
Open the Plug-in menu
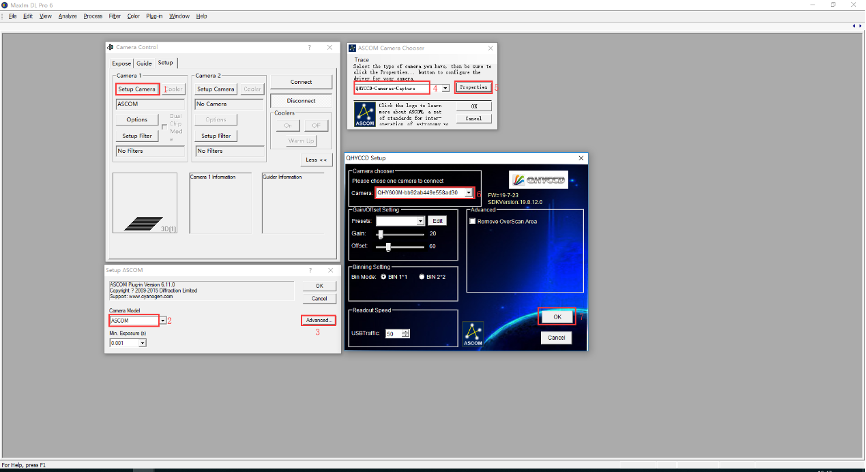[x=154, y=17]
